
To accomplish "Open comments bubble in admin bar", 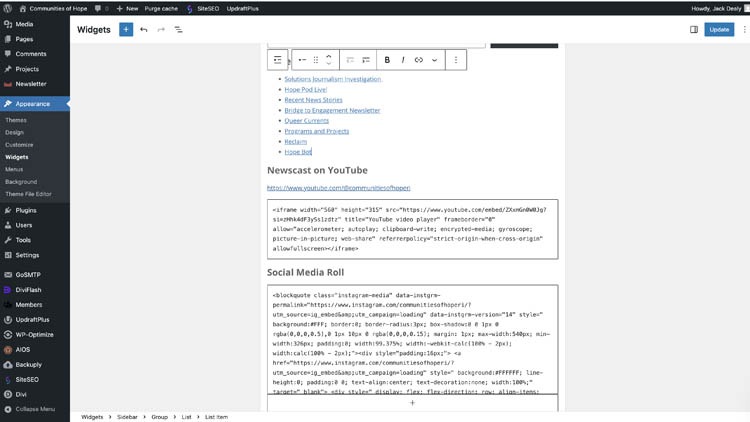I will [x=101, y=8].
